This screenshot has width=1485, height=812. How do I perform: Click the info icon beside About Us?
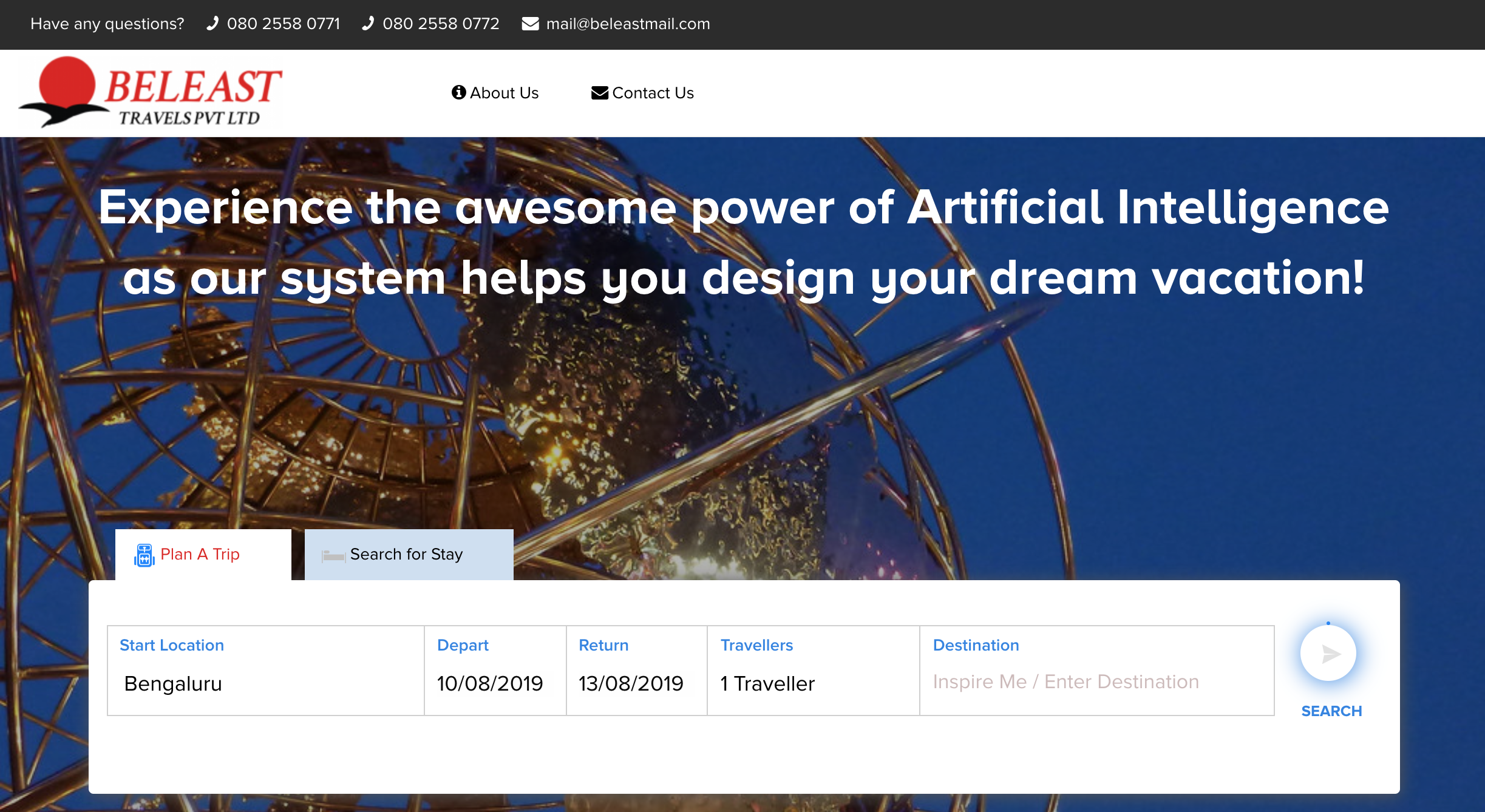tap(459, 92)
